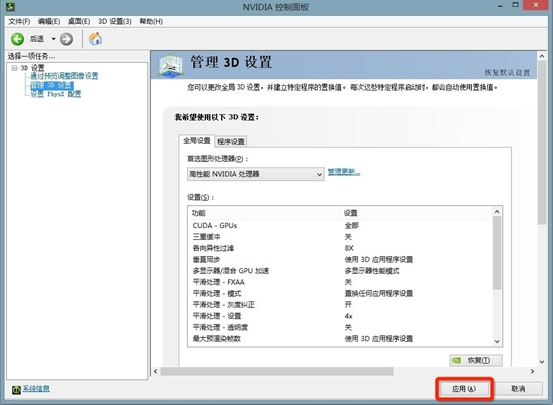The width and height of the screenshot is (553, 405).
Task: Select the 垂直同步 setting row
Action: [340, 259]
